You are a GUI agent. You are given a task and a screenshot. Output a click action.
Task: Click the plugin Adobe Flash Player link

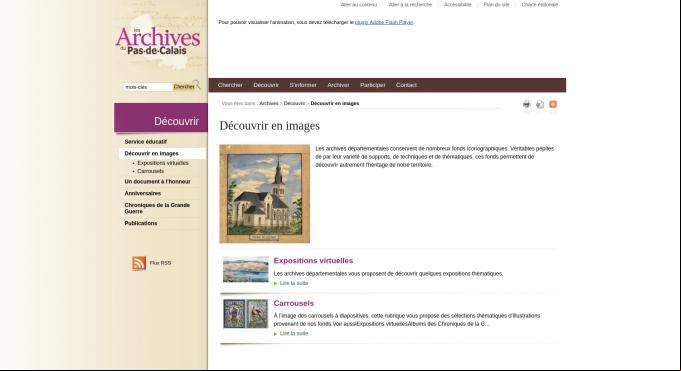[384, 22]
